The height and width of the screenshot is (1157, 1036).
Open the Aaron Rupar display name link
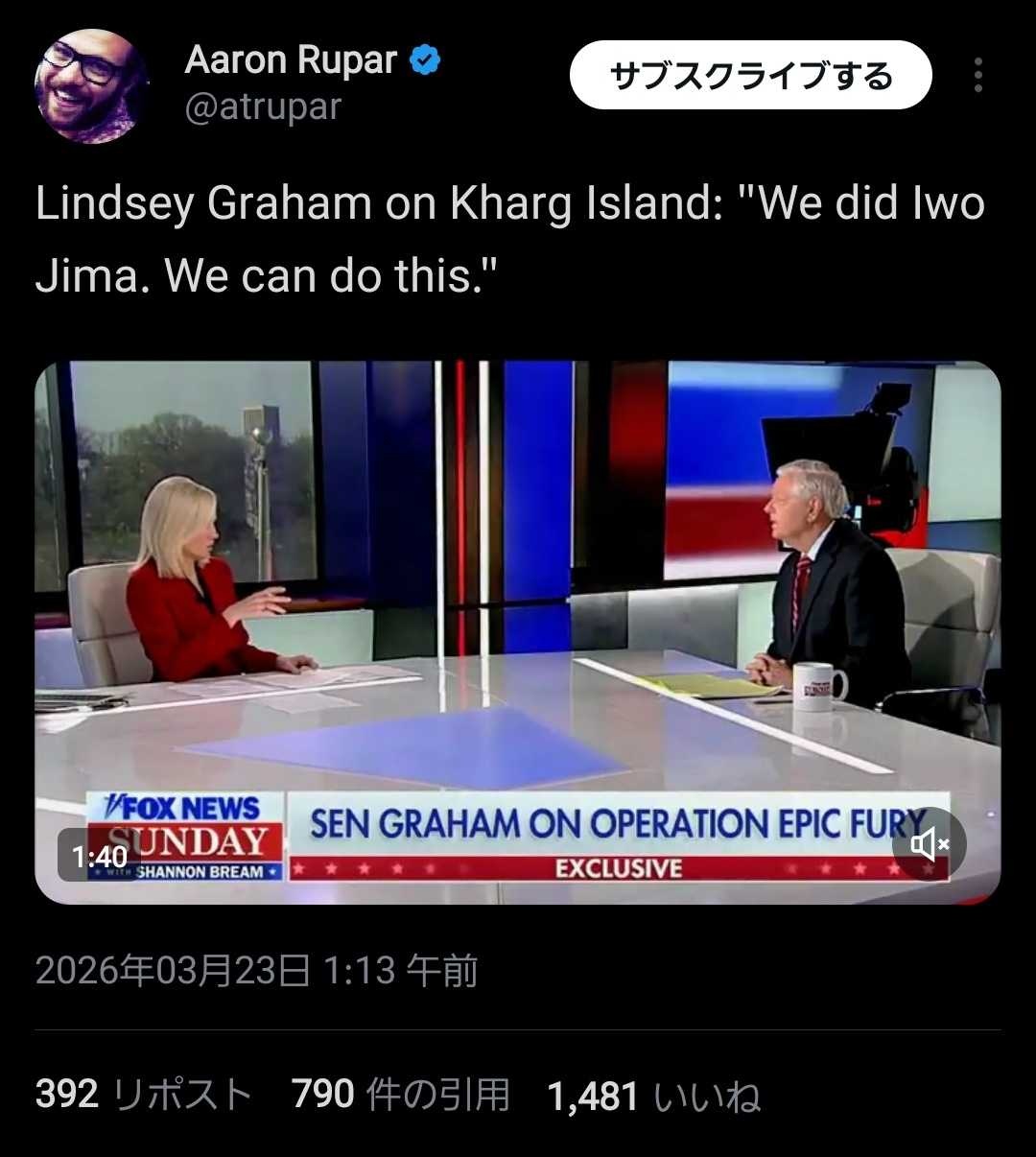pos(291,60)
